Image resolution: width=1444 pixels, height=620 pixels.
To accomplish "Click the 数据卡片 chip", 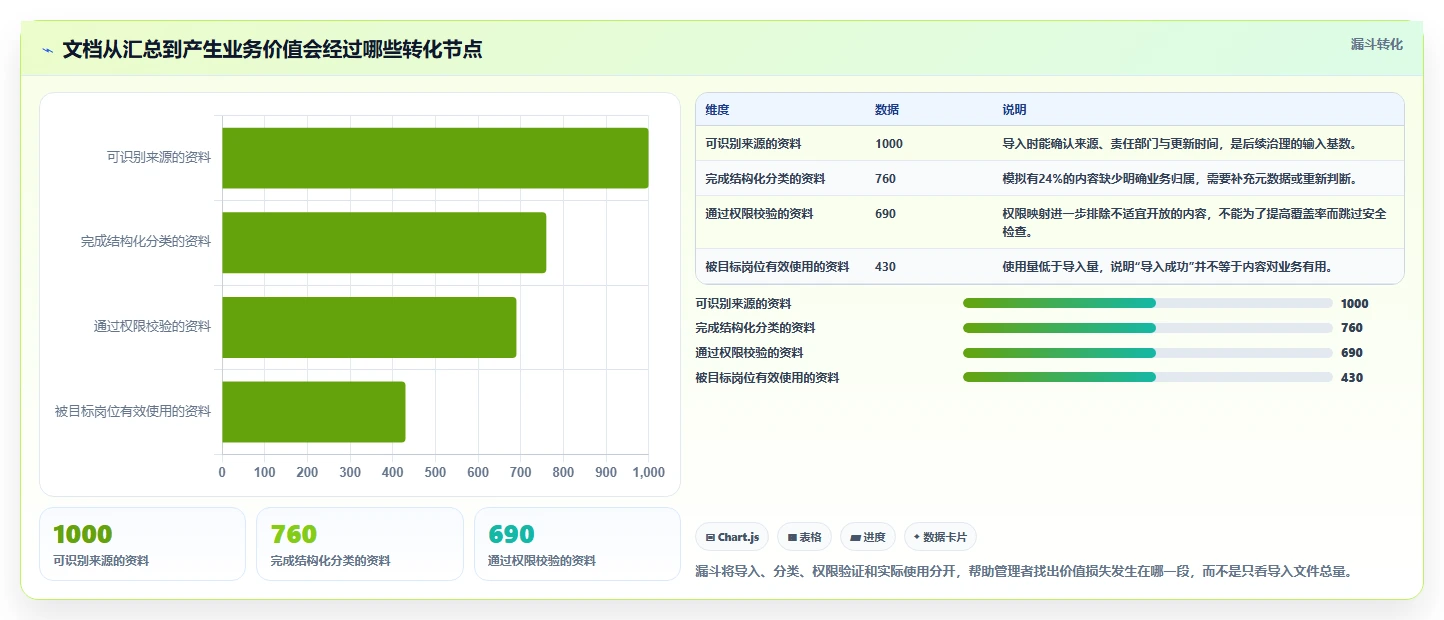I will (940, 537).
